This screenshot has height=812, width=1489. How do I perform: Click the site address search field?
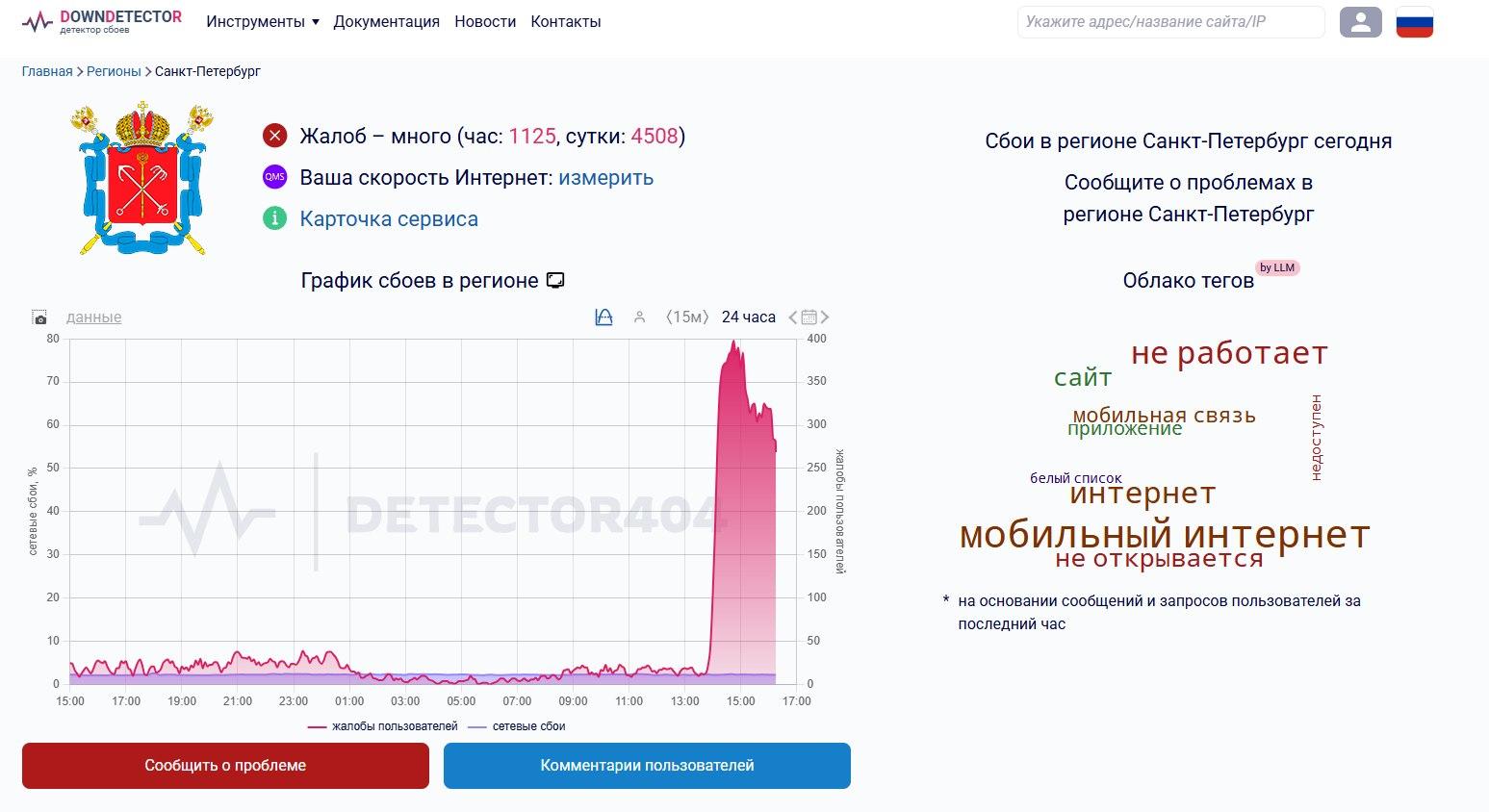tap(1169, 22)
